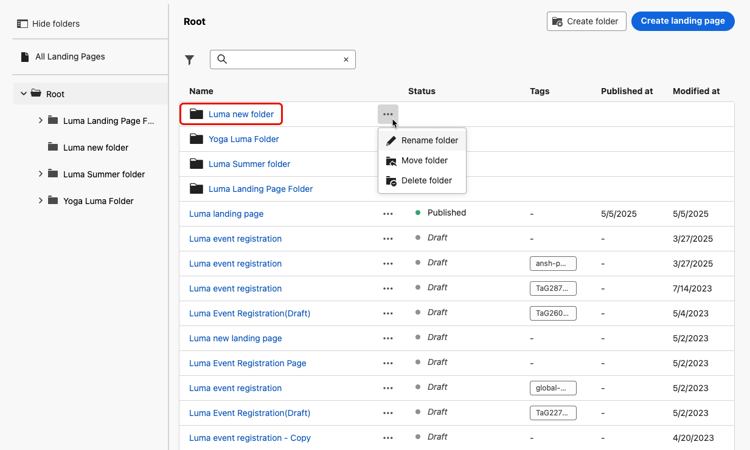Image resolution: width=750 pixels, height=450 pixels.
Task: Click the Yoga Luma Folder icon in the list
Action: (x=196, y=139)
